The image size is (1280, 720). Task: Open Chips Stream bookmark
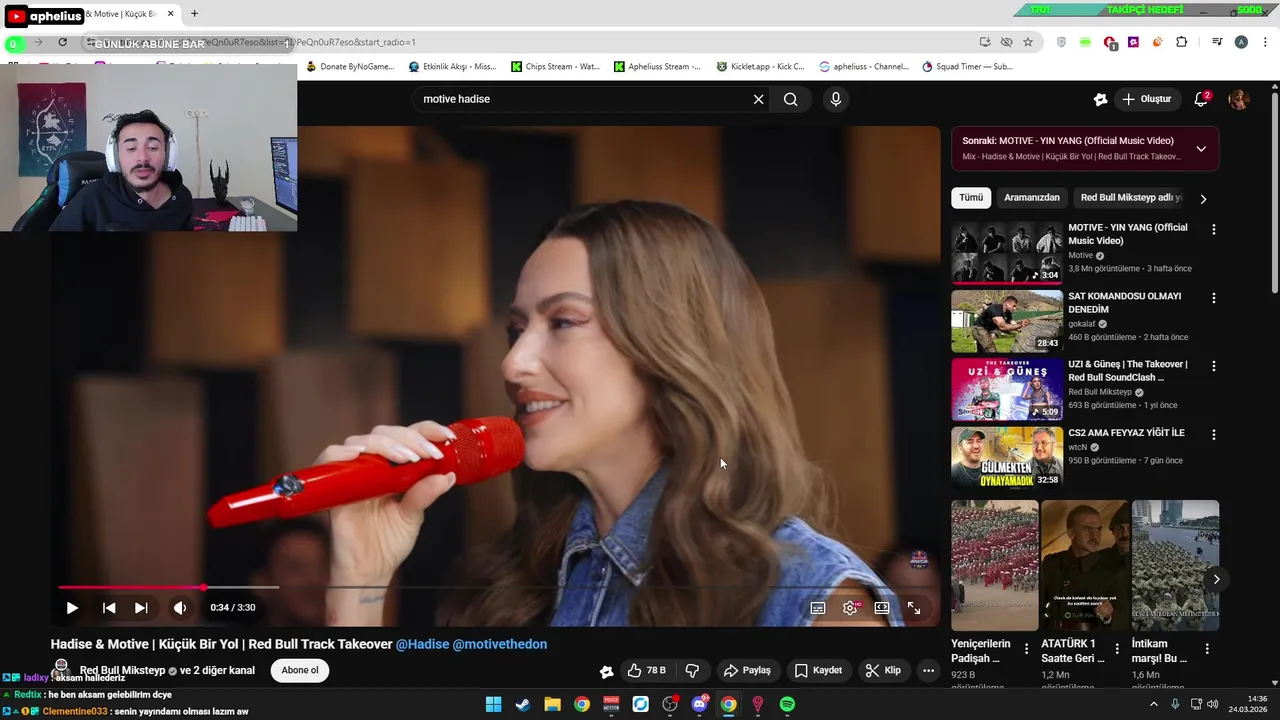pyautogui.click(x=555, y=67)
